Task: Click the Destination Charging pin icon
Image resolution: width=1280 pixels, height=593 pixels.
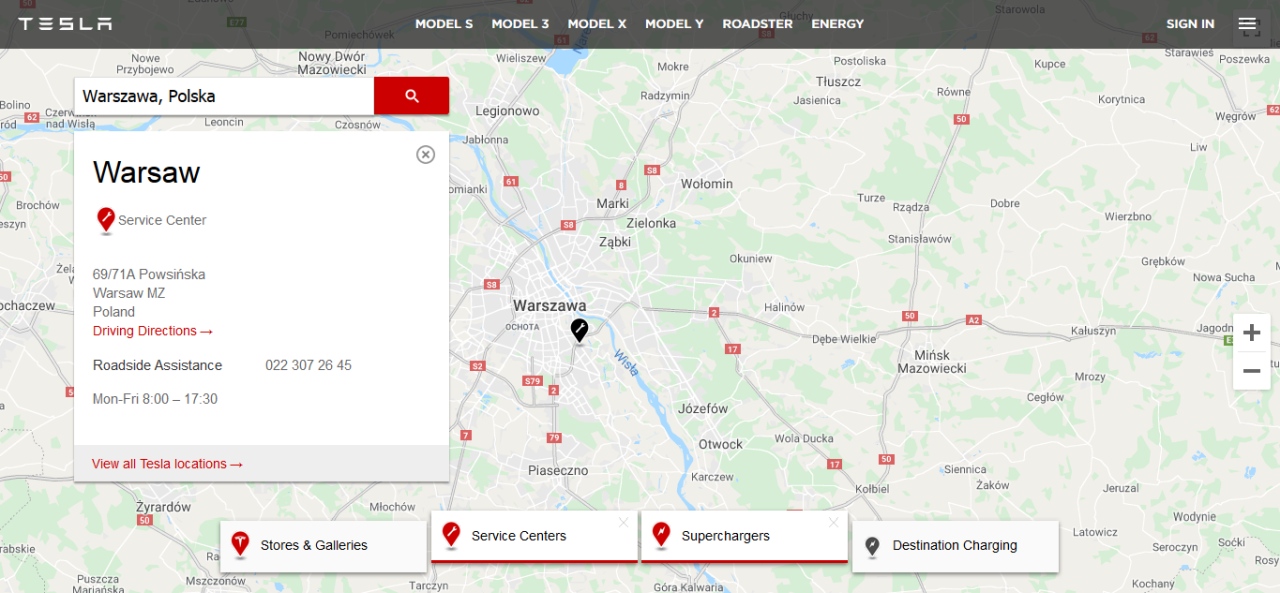Action: [872, 546]
